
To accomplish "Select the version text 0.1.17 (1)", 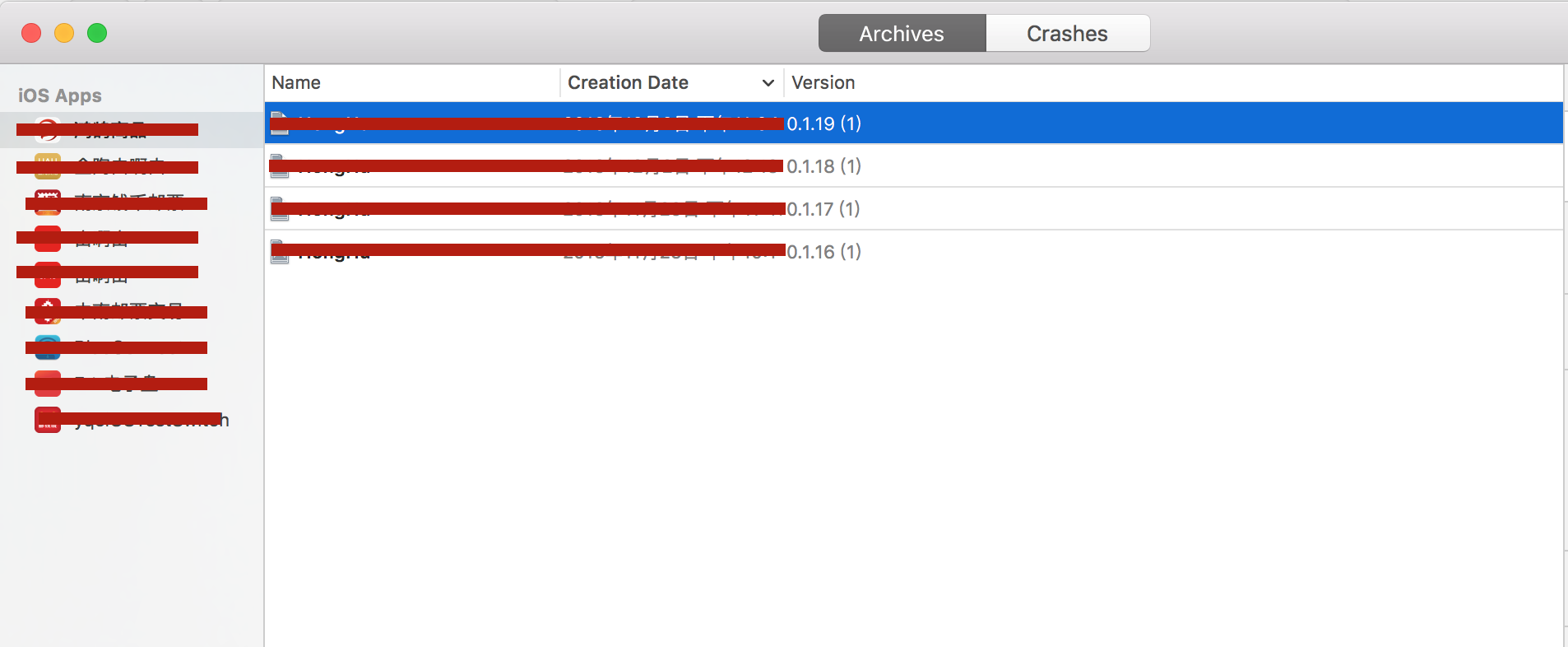I will point(823,209).
